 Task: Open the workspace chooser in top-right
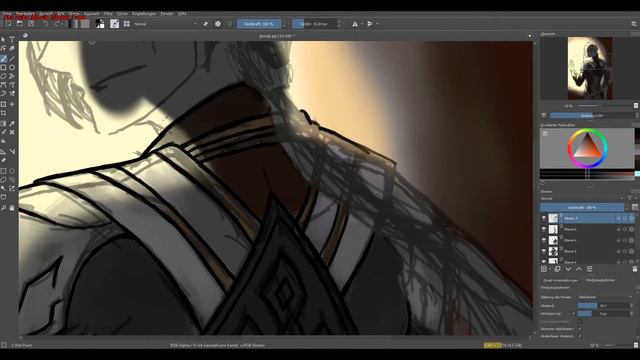click(x=634, y=24)
